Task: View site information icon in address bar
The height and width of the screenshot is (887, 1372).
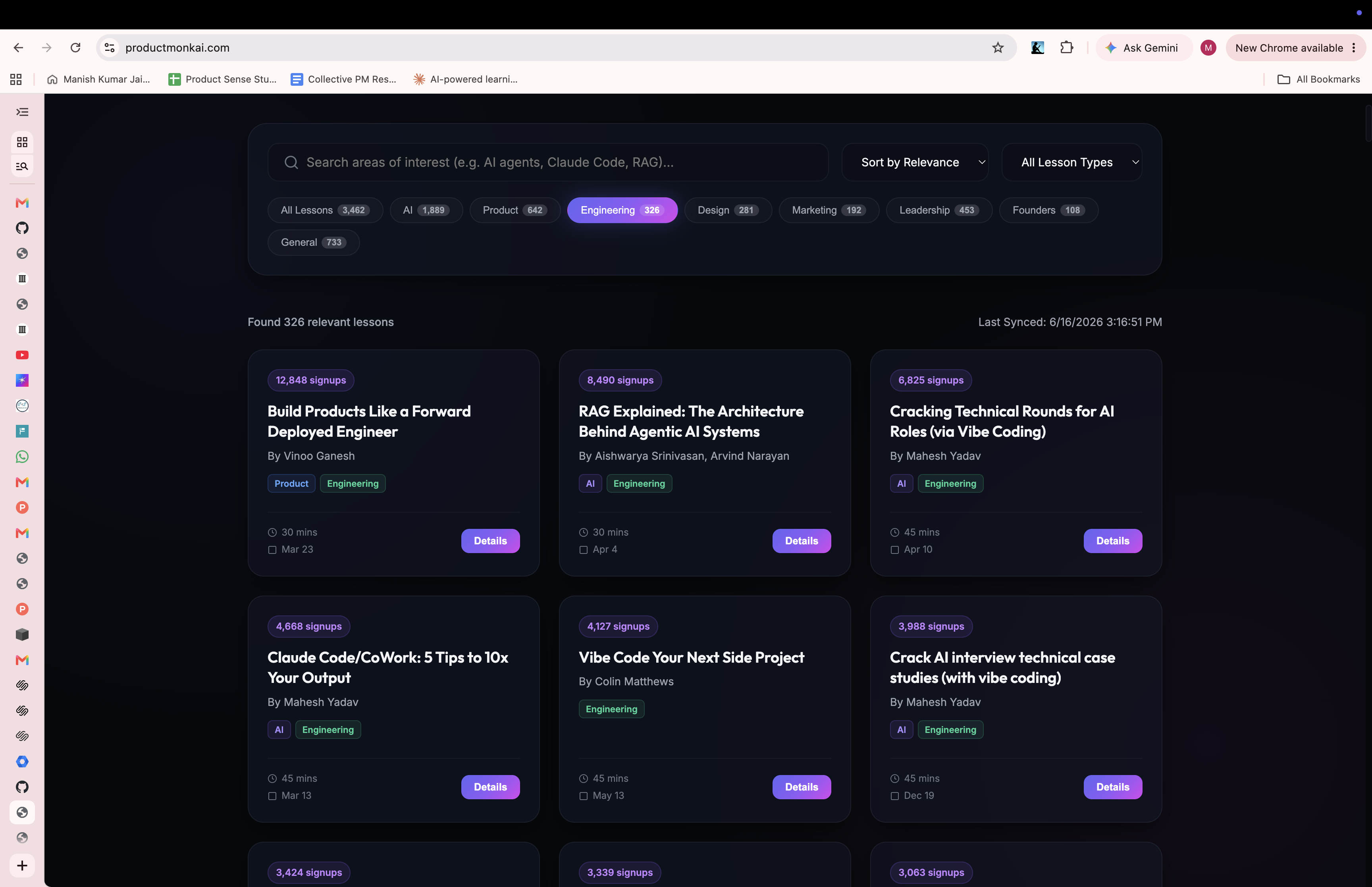Action: point(110,48)
